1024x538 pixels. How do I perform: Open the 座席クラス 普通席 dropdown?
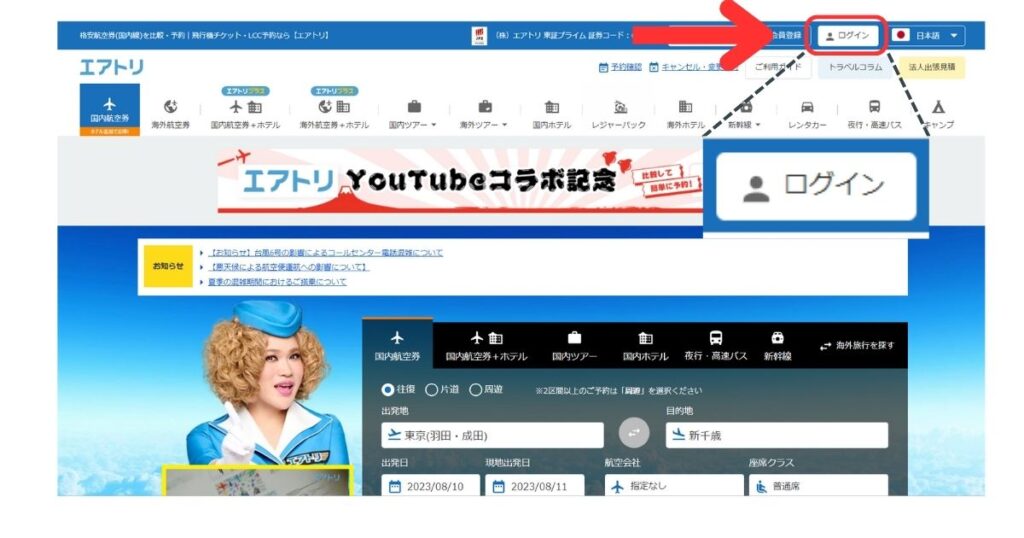819,486
